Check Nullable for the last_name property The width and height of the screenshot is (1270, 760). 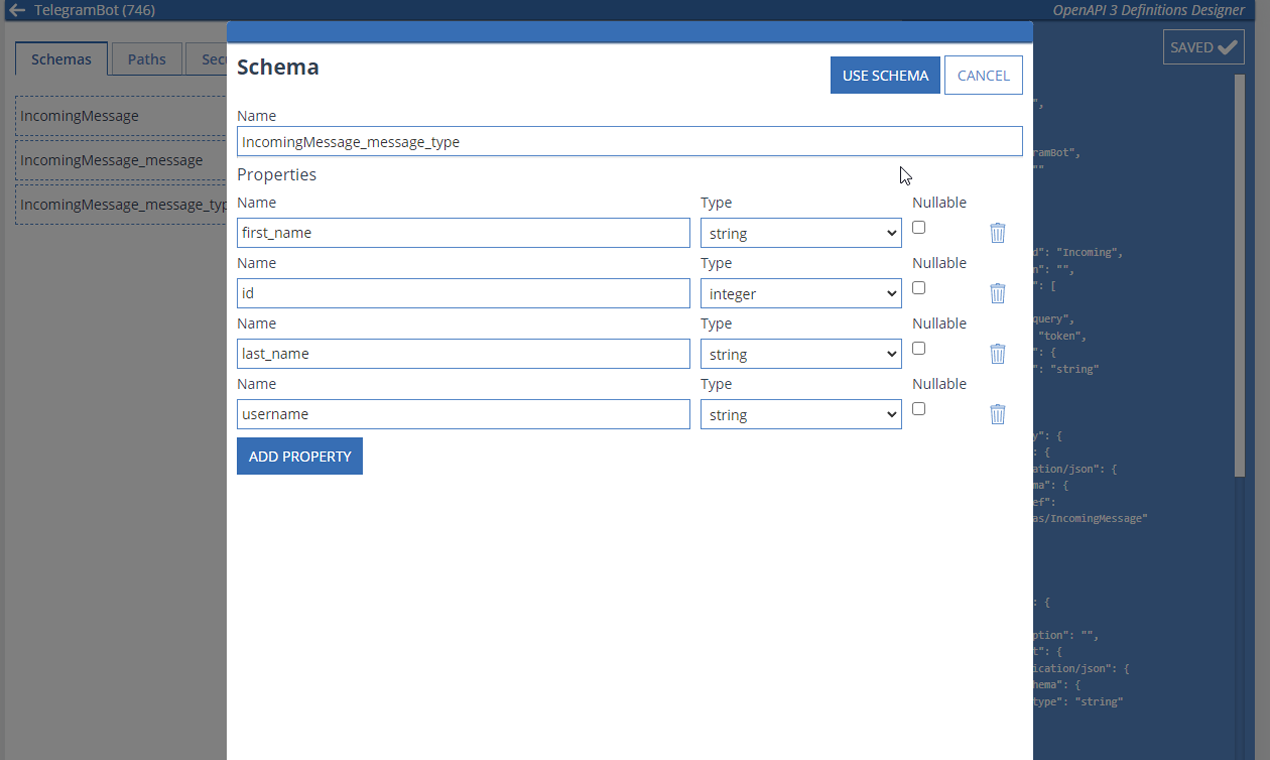tap(919, 348)
